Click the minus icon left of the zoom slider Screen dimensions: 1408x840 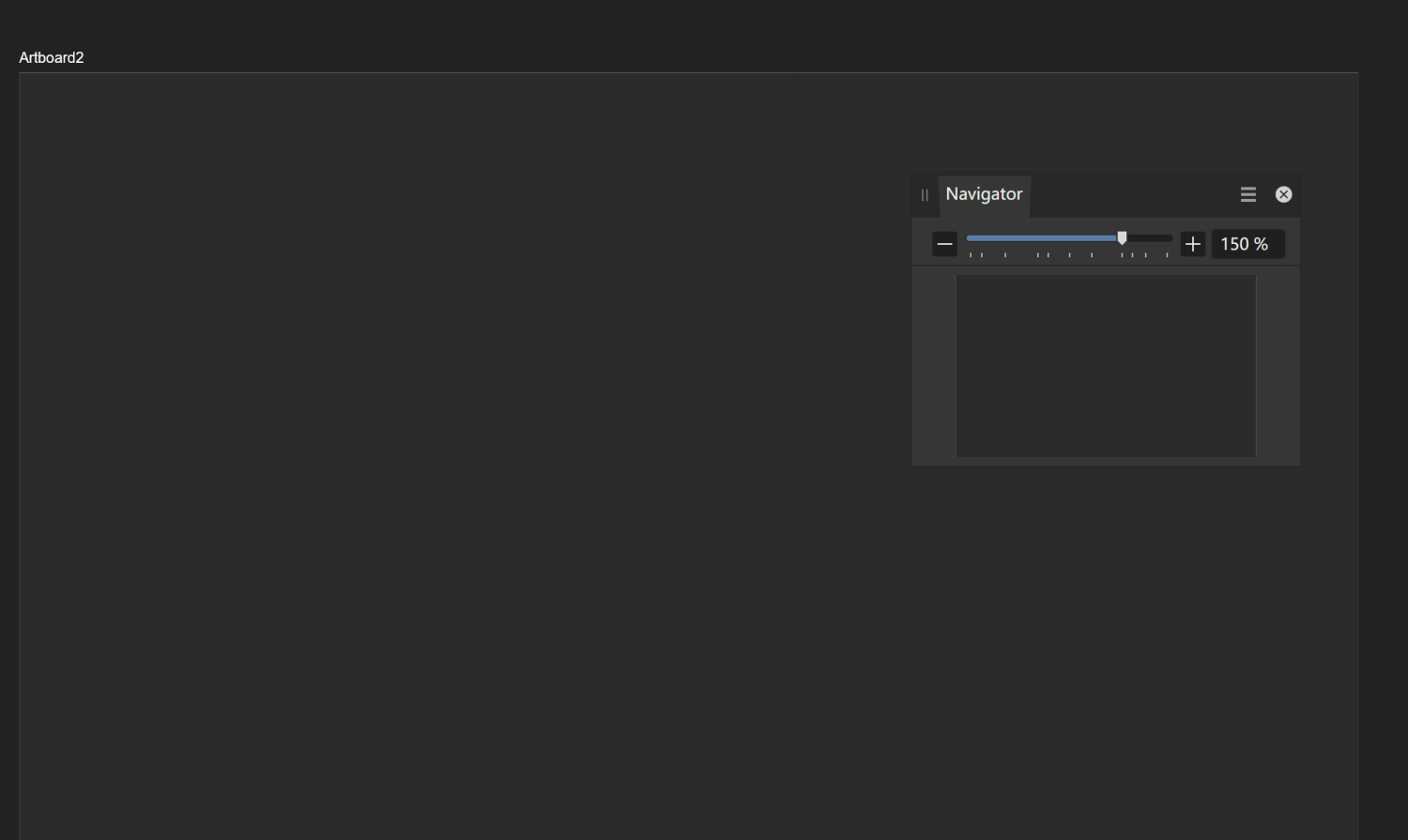point(944,243)
